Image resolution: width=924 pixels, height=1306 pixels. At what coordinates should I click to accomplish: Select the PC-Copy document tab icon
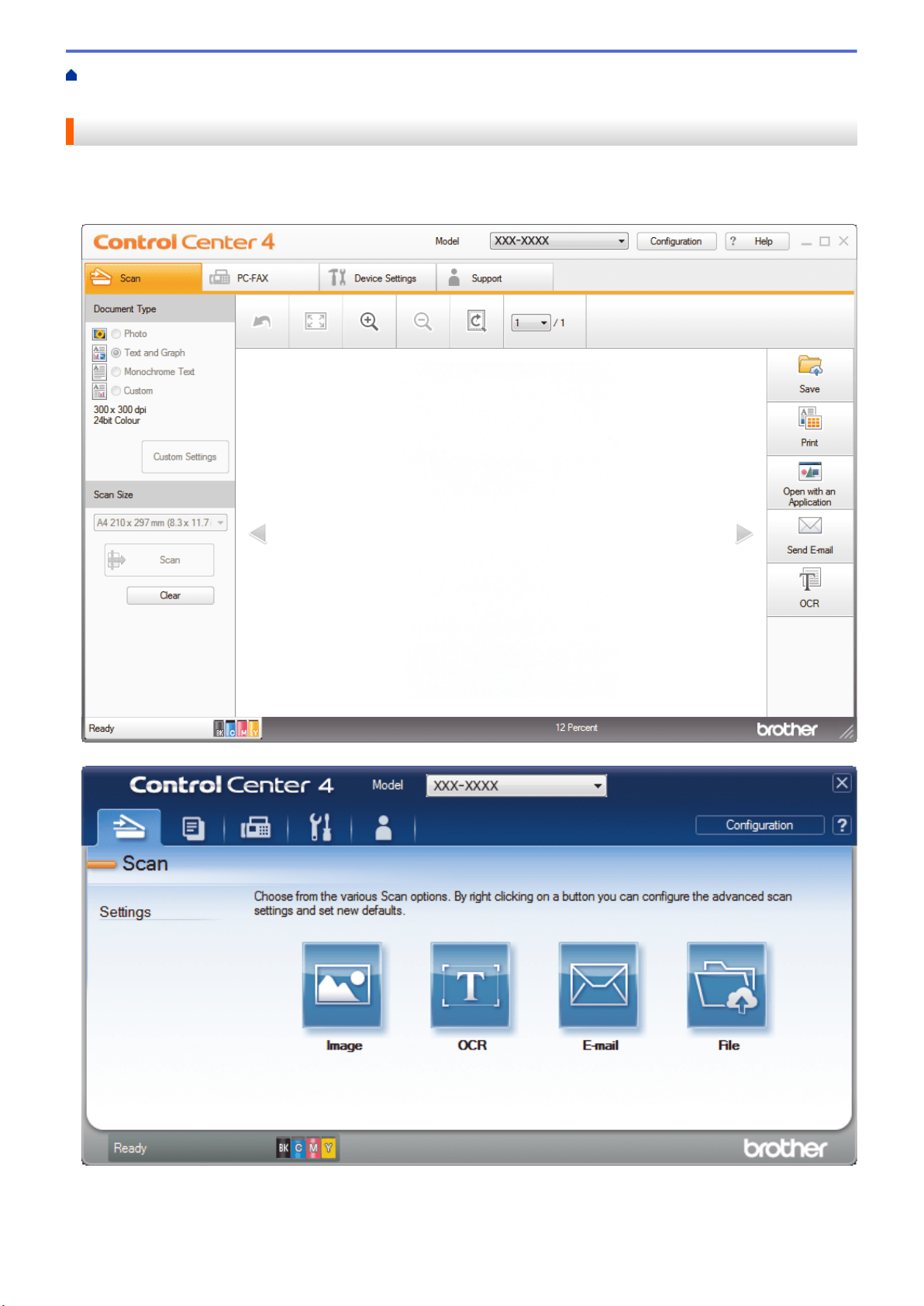pyautogui.click(x=193, y=829)
